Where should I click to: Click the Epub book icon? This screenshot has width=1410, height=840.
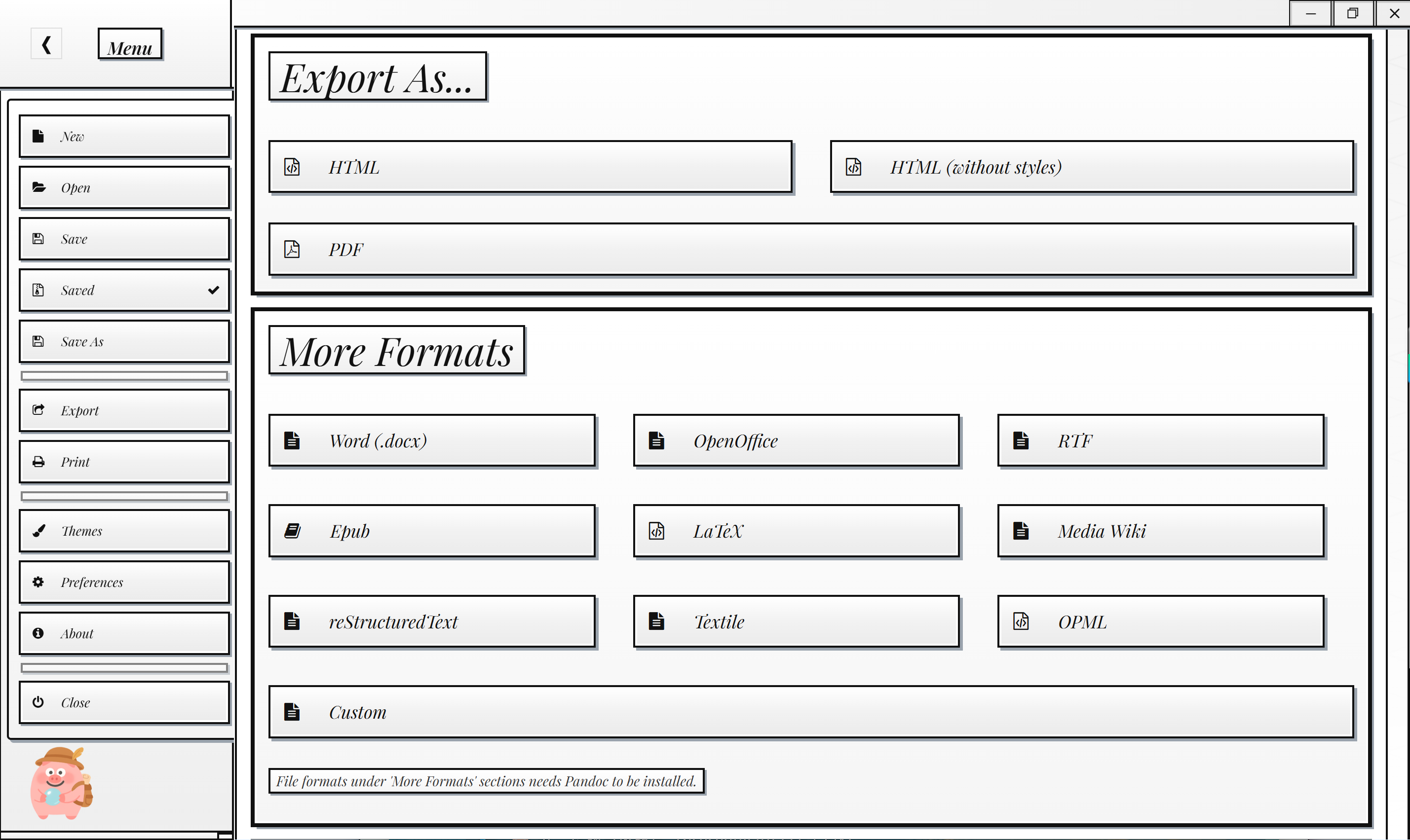point(292,531)
